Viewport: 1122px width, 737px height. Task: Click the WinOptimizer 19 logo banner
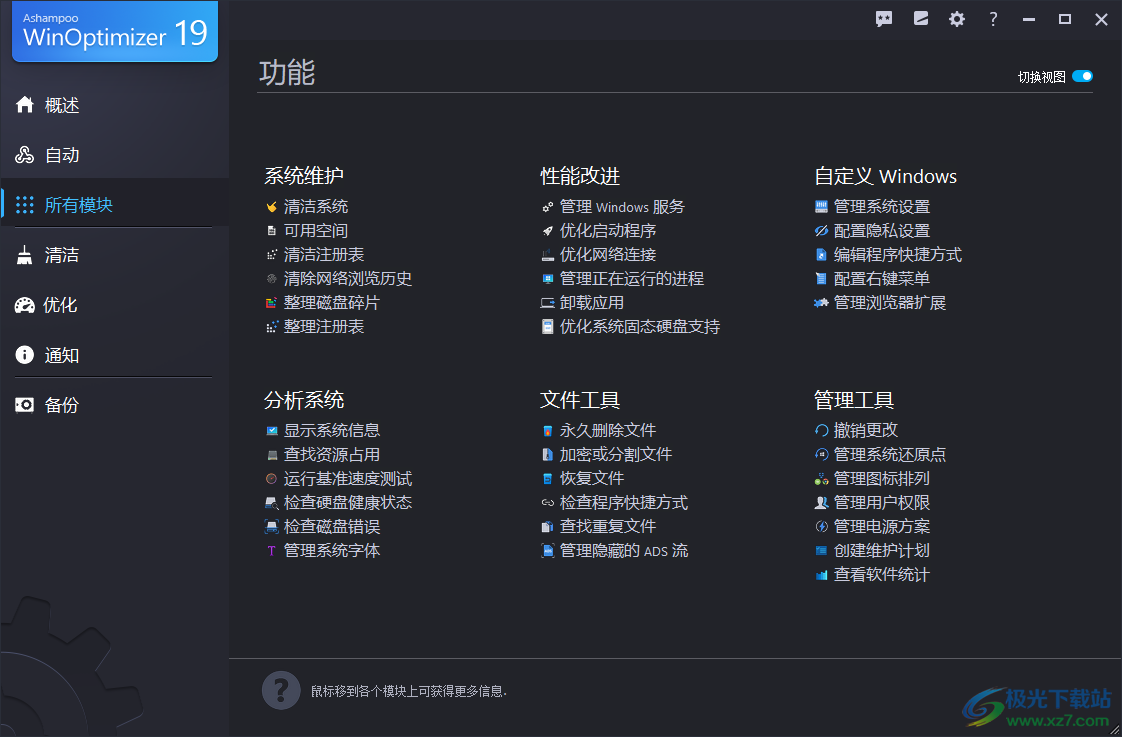coord(114,32)
